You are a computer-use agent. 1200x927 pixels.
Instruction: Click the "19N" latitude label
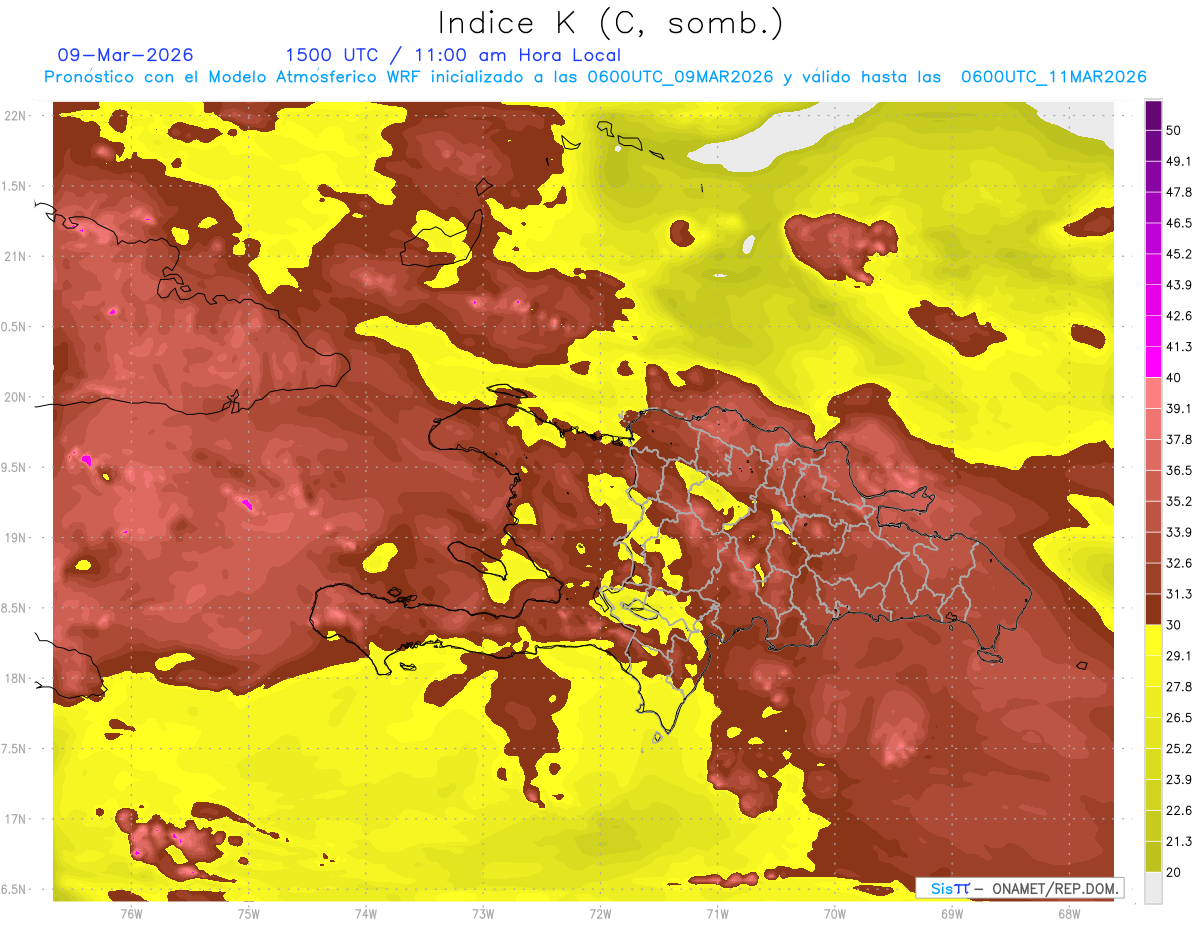(15, 538)
